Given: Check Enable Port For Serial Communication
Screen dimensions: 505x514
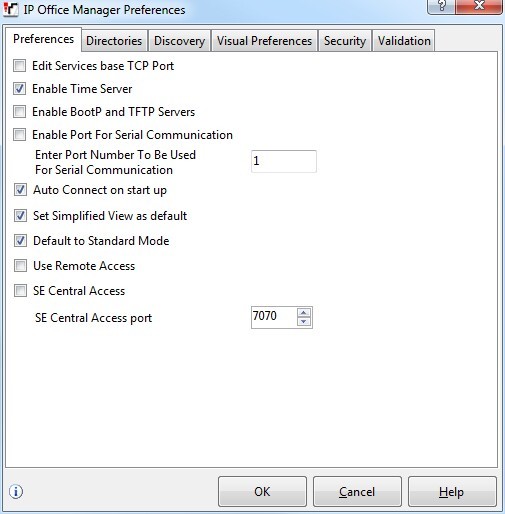Looking at the screenshot, I should point(19,135).
